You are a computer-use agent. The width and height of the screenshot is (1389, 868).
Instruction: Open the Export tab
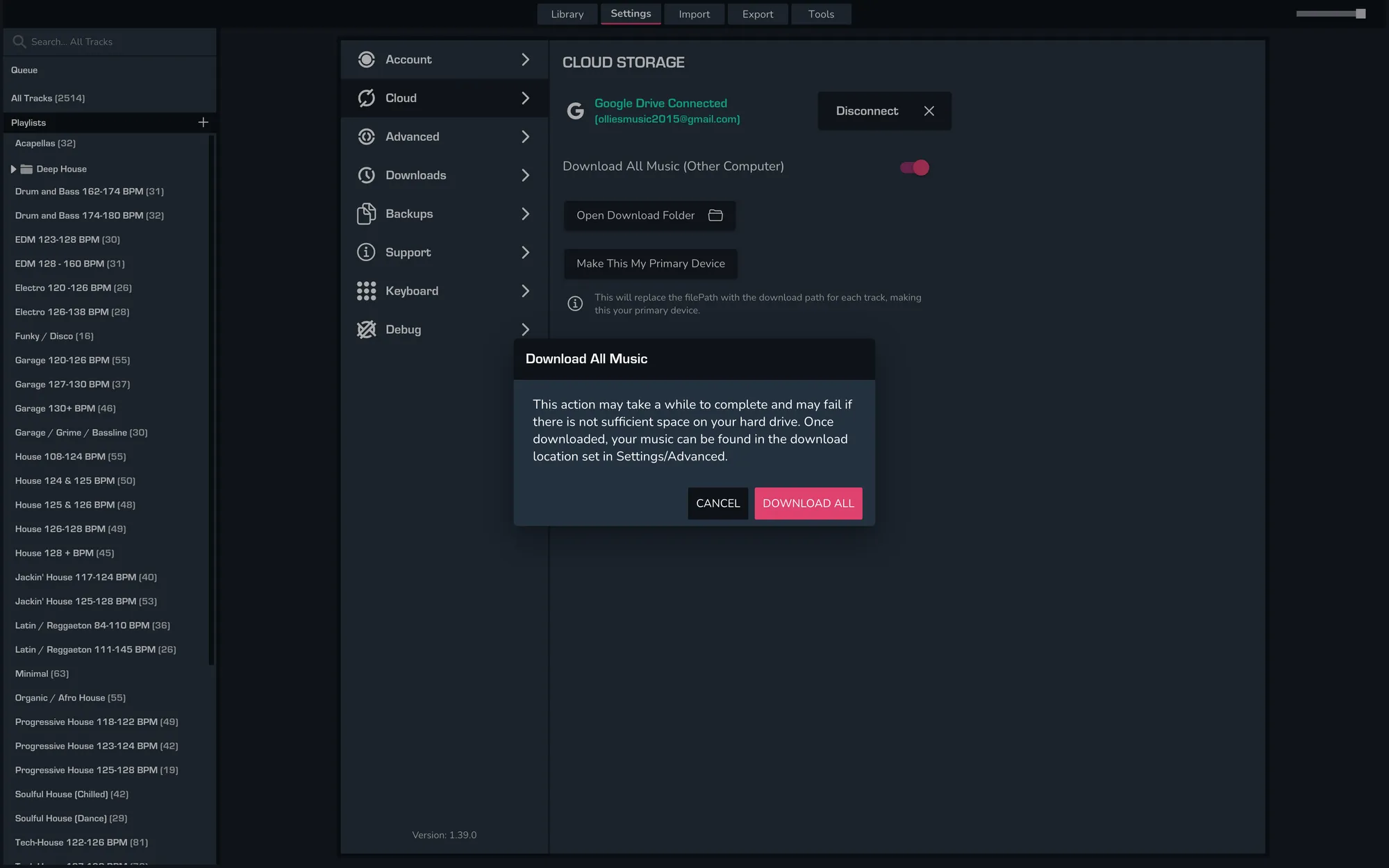coord(757,14)
